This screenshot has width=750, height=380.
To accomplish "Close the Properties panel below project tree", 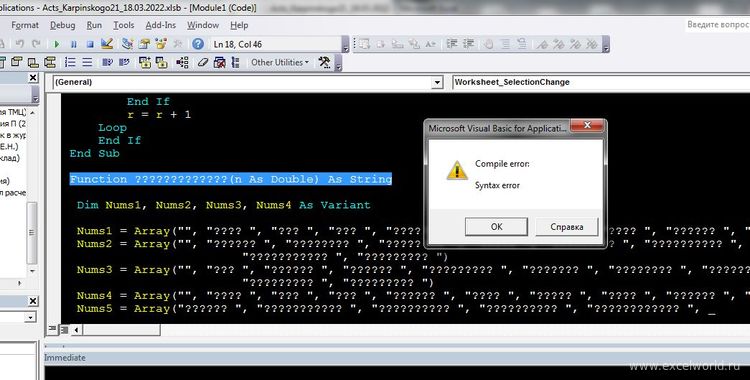I will click(x=33, y=301).
